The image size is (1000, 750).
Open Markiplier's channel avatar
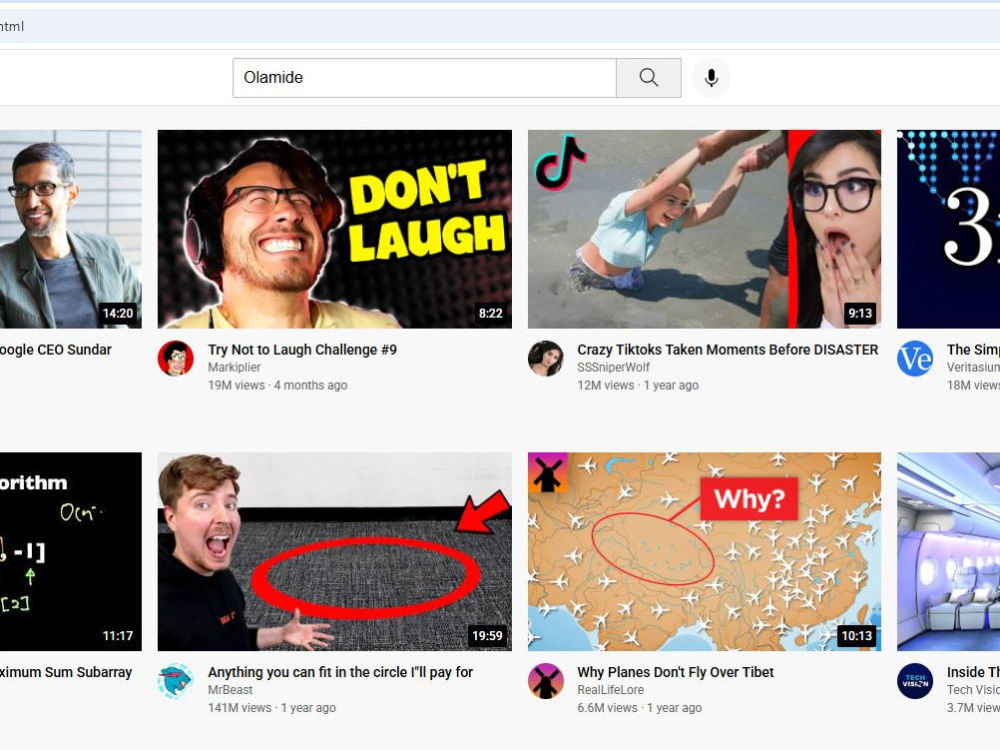coord(175,358)
